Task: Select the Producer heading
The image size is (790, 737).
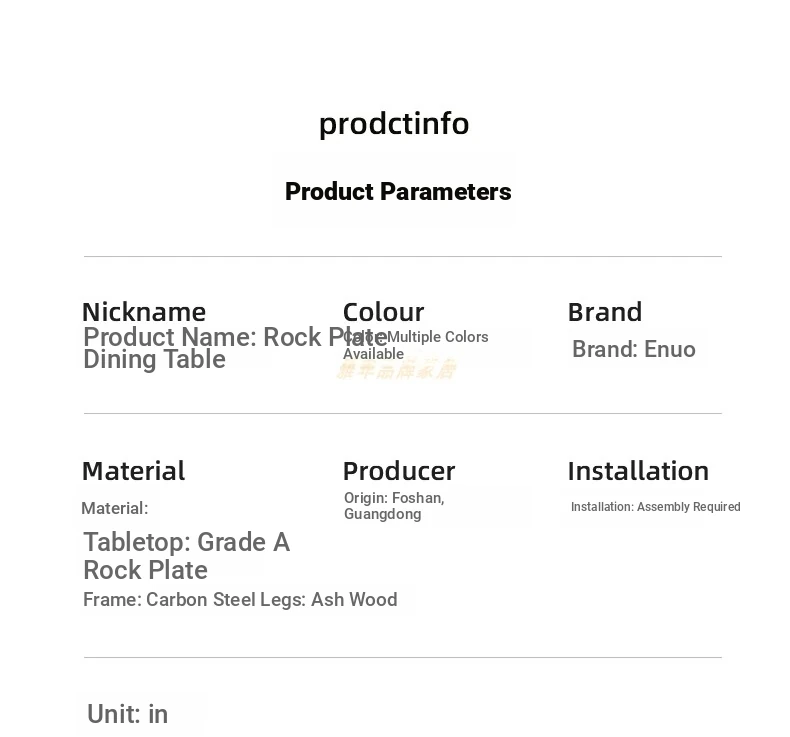Action: (399, 472)
